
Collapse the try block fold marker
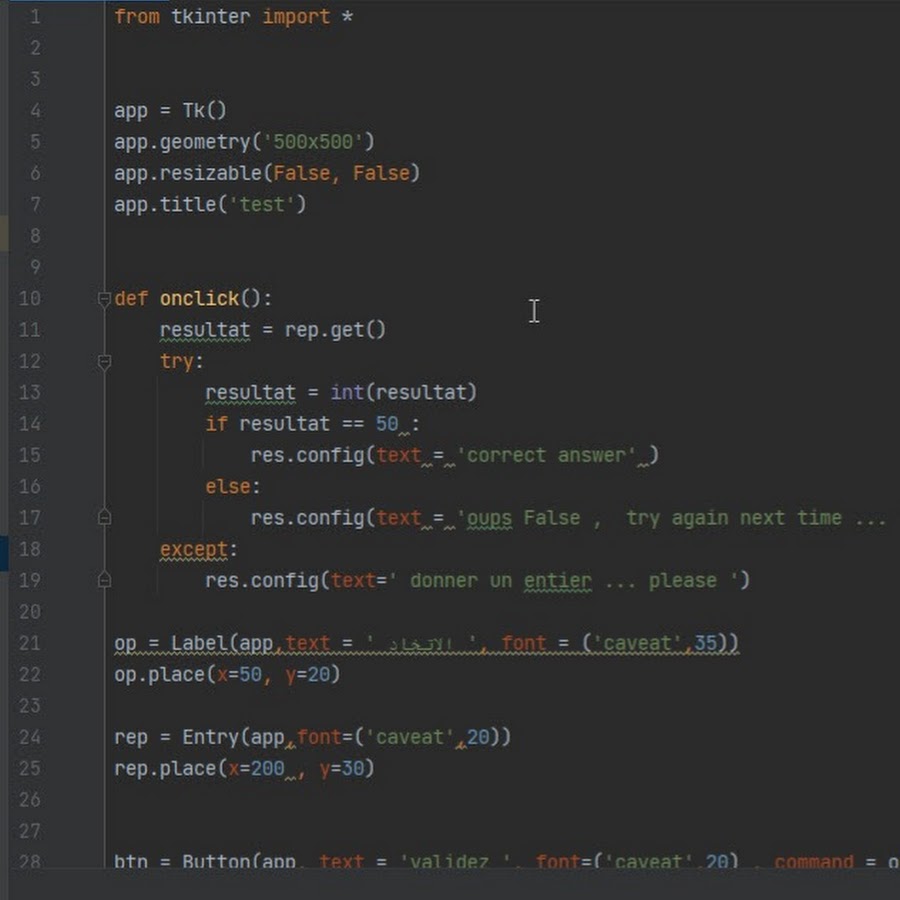point(104,362)
